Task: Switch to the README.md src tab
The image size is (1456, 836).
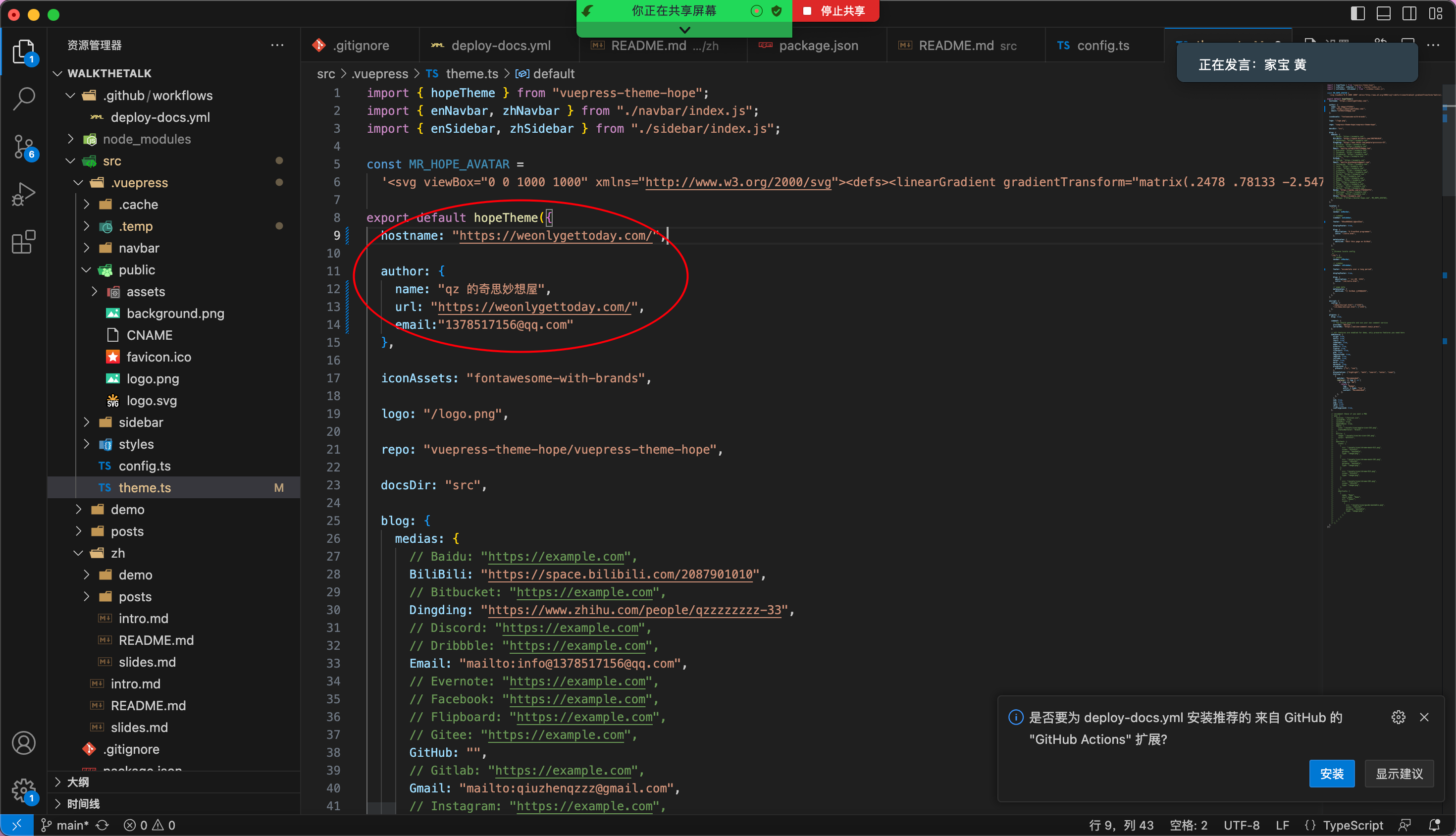Action: coord(966,45)
